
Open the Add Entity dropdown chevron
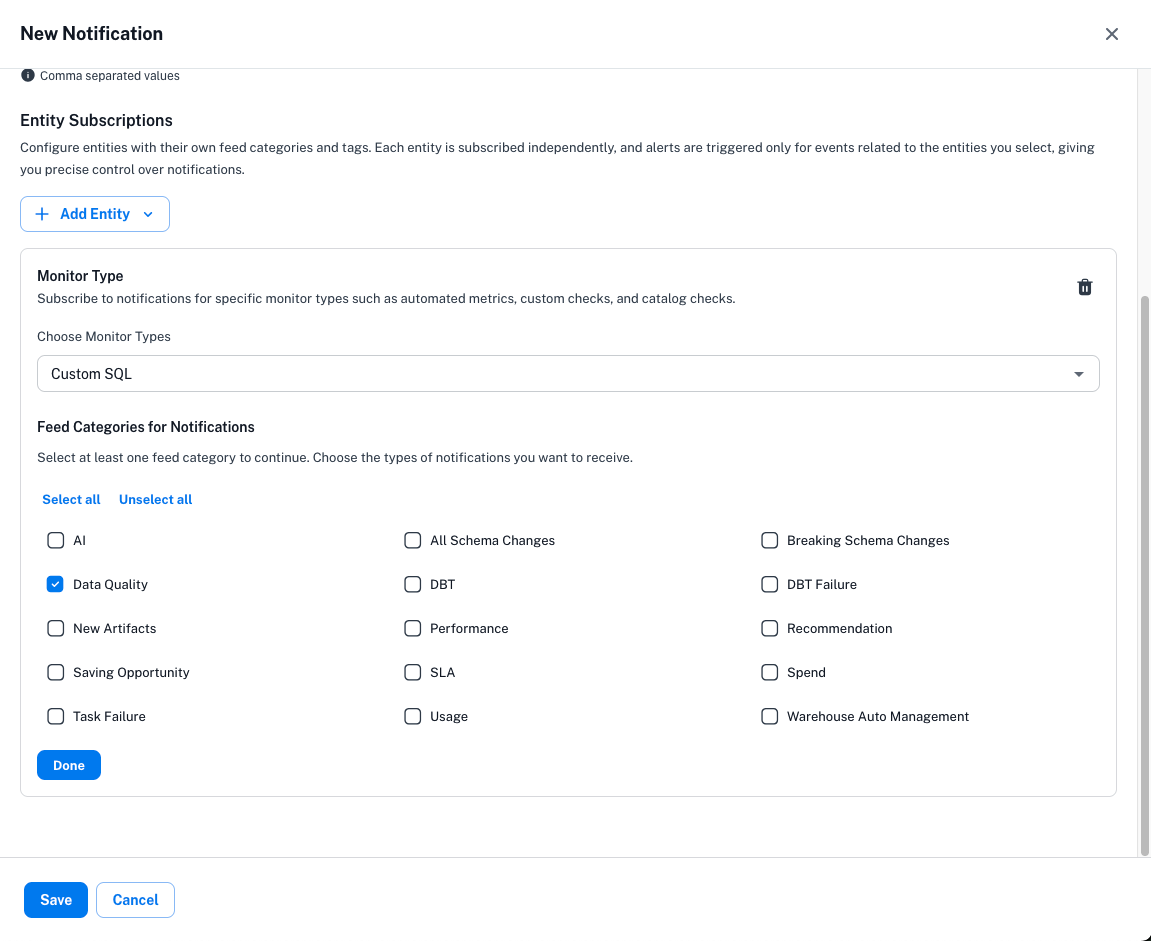coord(148,214)
